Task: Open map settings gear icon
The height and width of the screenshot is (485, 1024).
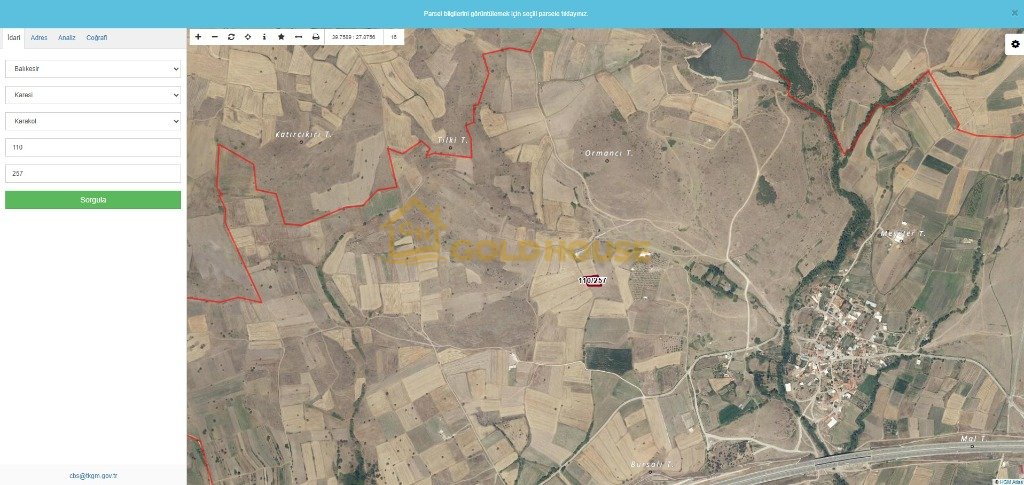Action: [x=1015, y=44]
